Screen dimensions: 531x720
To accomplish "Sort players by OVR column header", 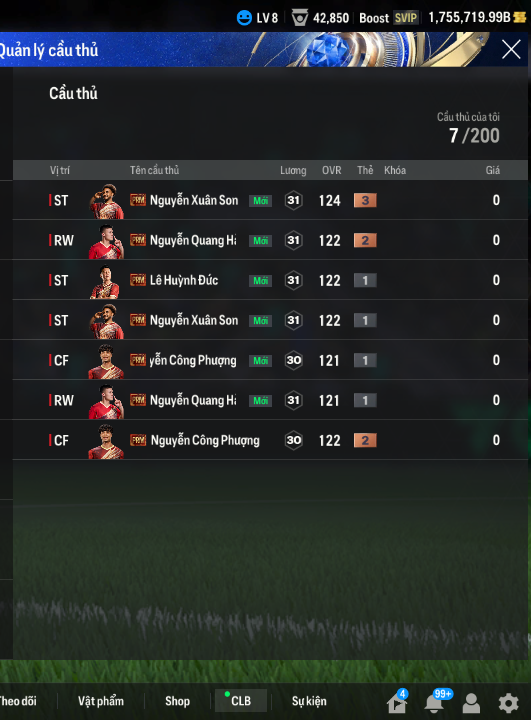I will 332,170.
